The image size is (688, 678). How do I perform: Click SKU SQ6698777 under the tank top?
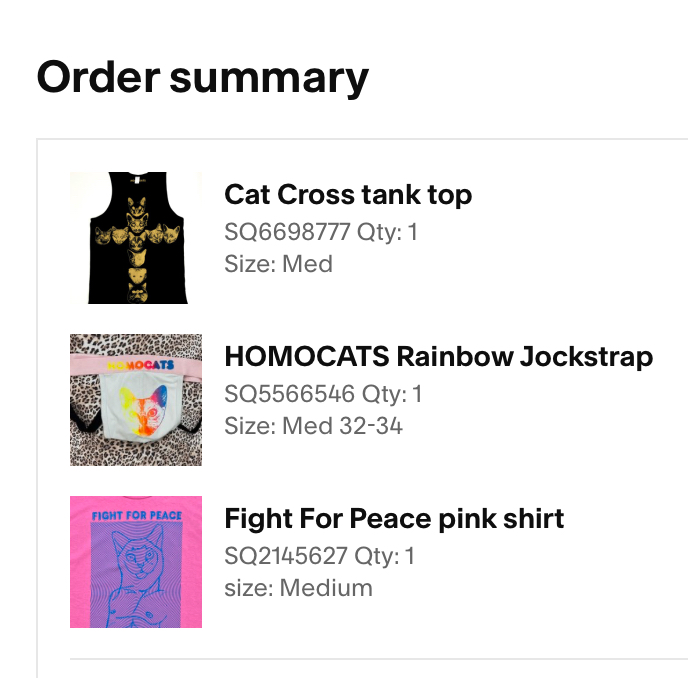(287, 232)
